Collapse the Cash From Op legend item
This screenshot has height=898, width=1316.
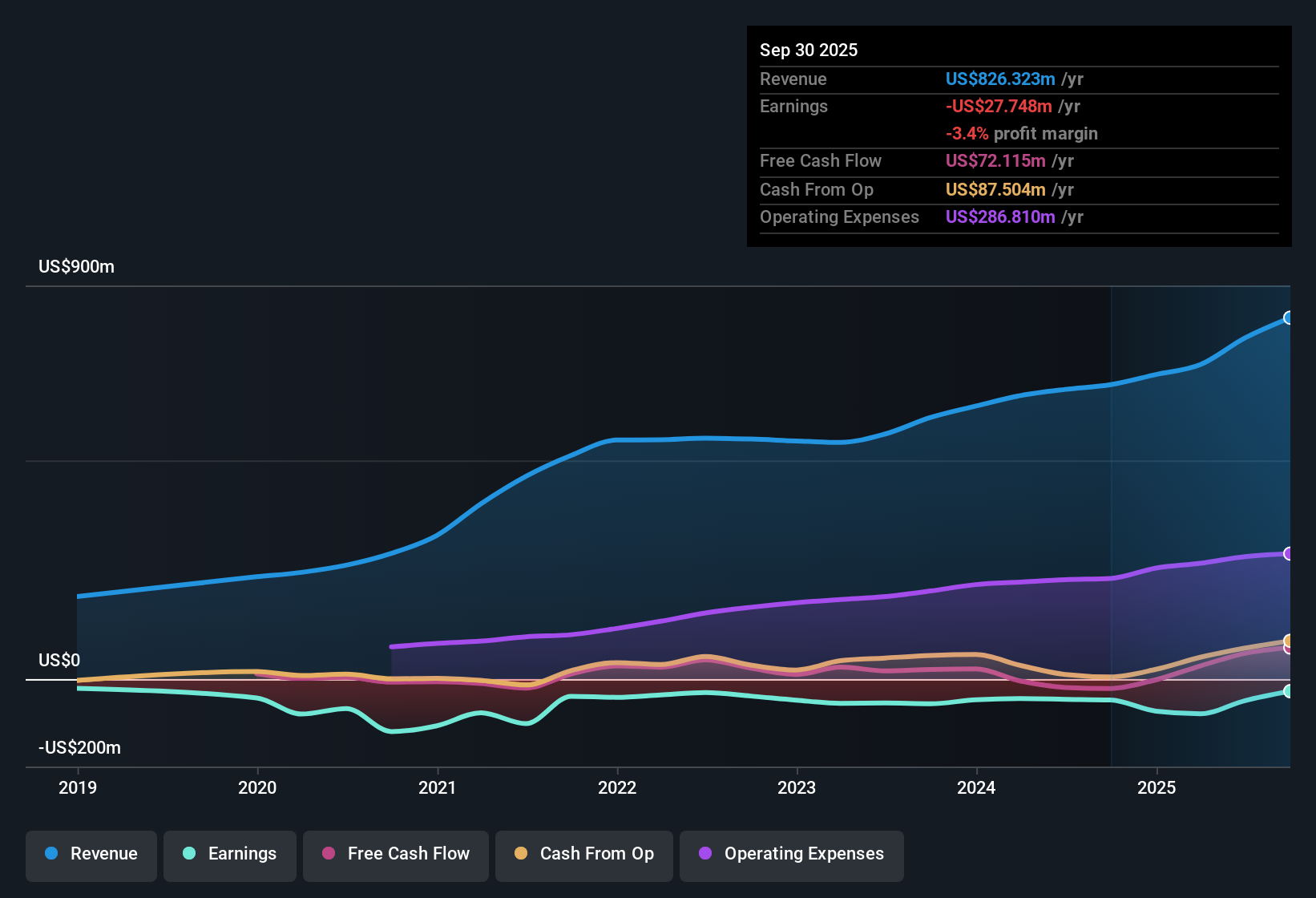tap(583, 854)
